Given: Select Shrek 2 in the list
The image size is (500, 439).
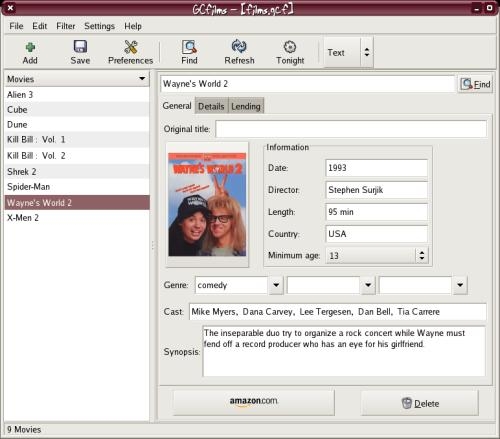Looking at the screenshot, I should 77,172.
